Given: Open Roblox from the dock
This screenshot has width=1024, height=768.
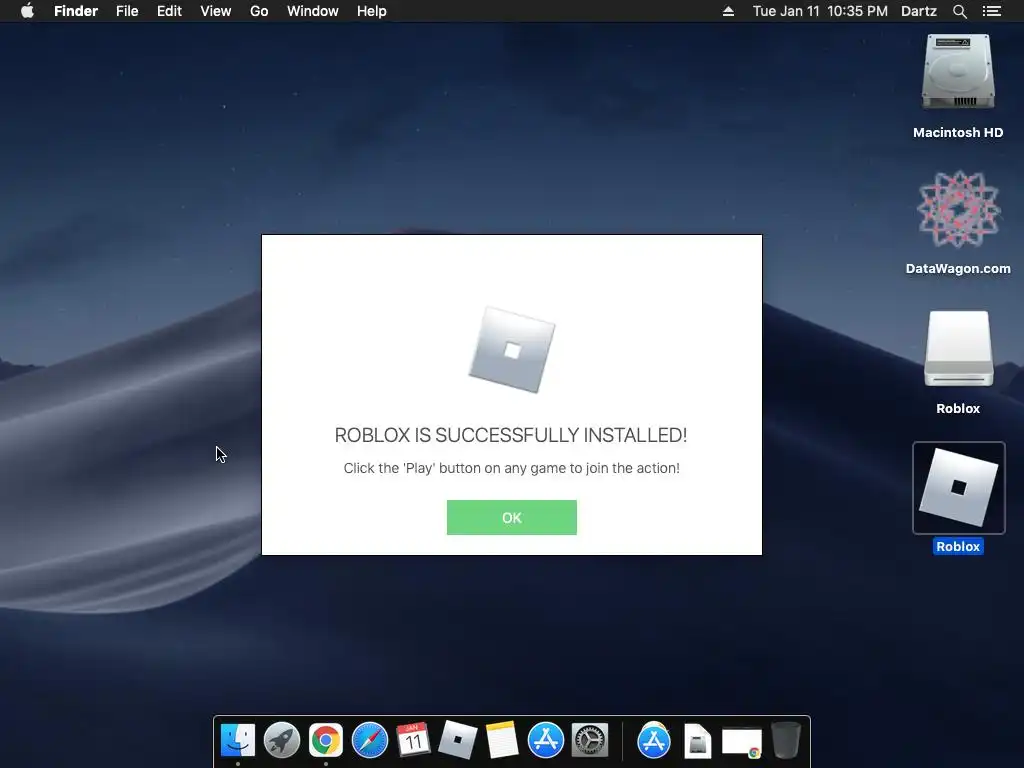Looking at the screenshot, I should pos(457,741).
